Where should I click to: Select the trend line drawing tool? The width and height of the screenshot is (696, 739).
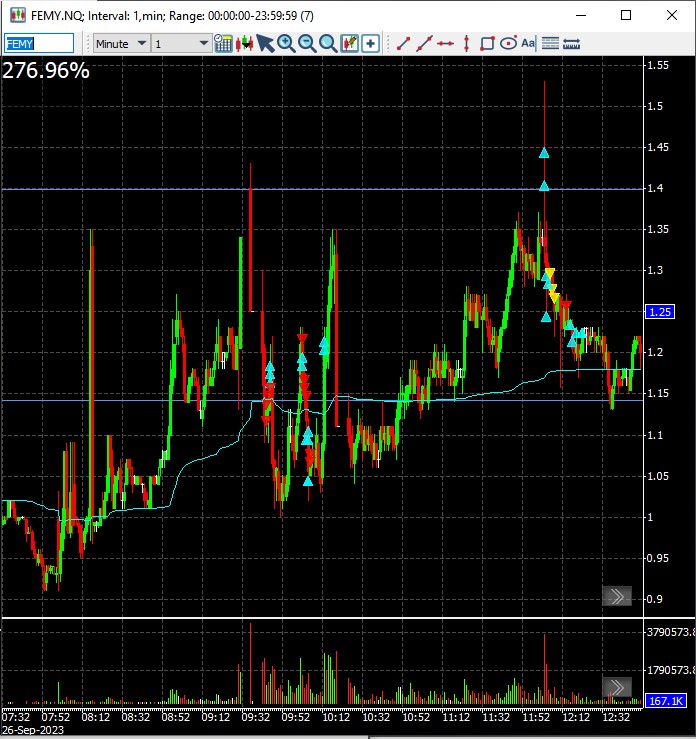click(x=403, y=43)
